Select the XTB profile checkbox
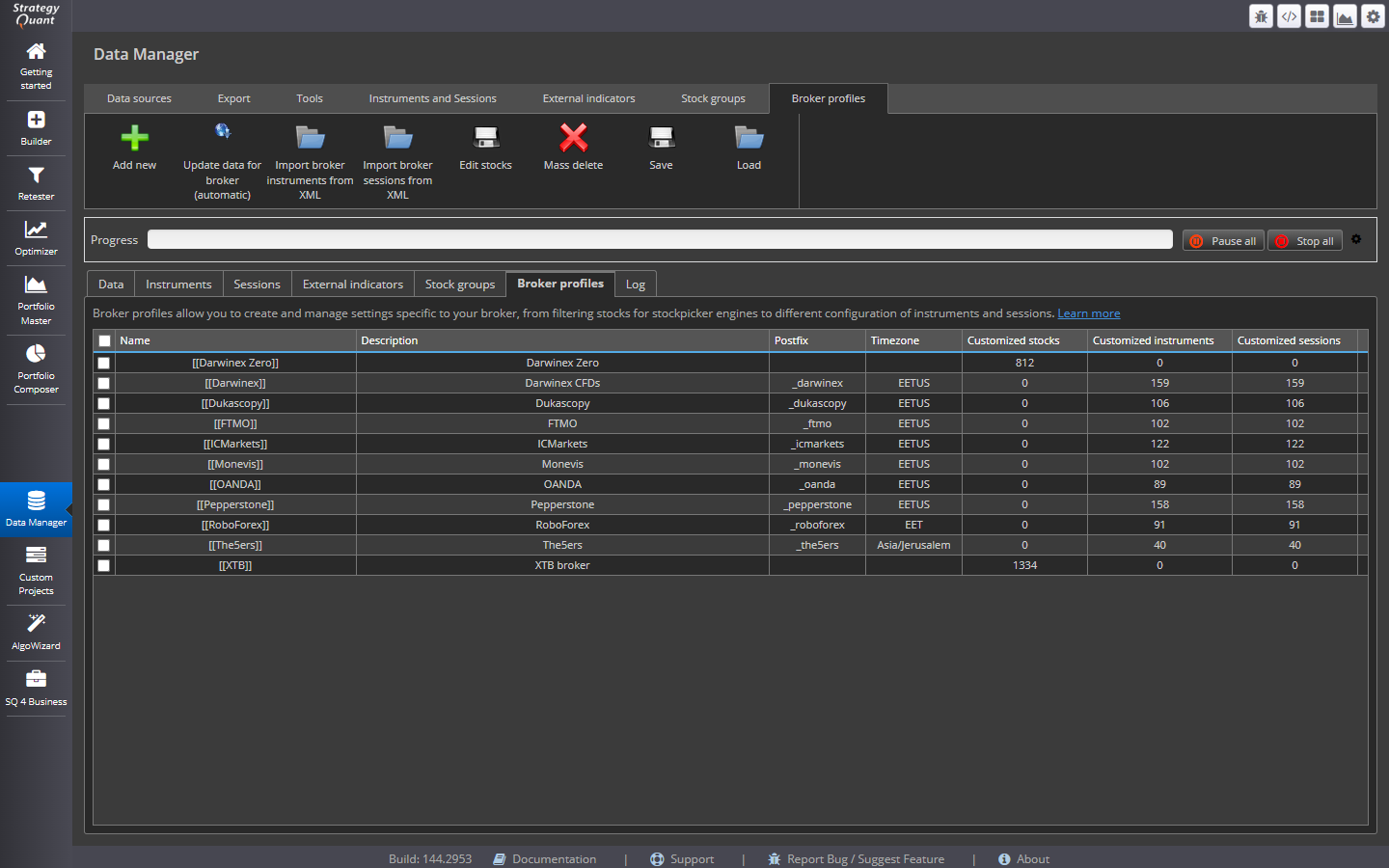 [104, 565]
